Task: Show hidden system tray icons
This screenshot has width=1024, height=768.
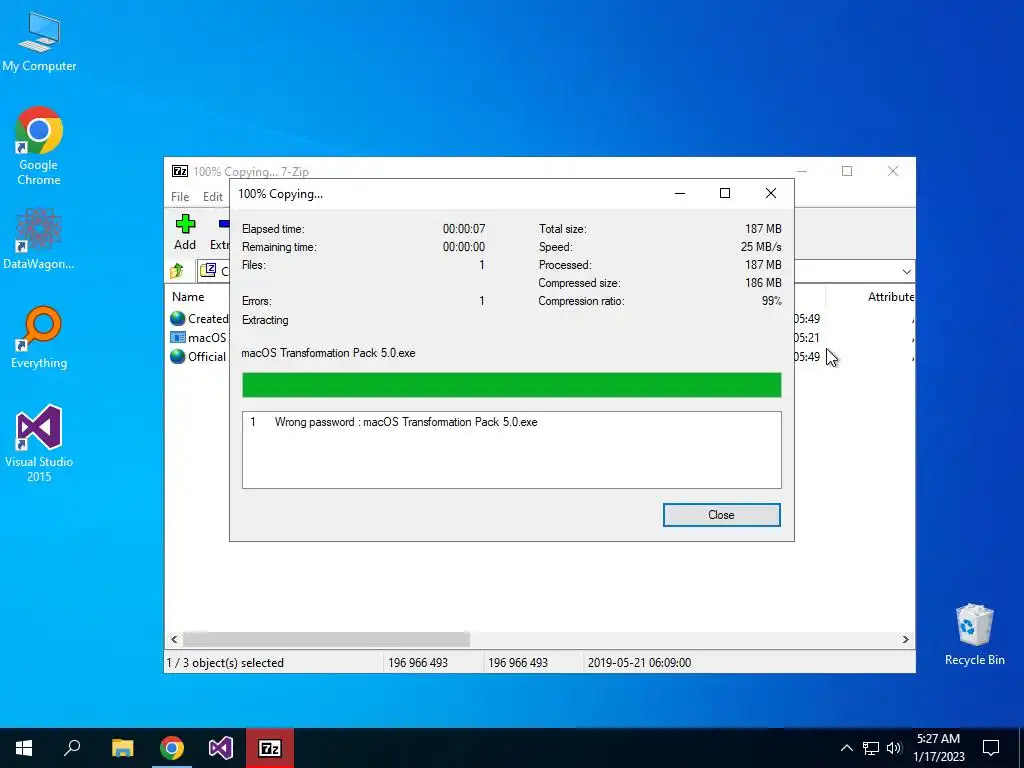Action: coord(846,748)
